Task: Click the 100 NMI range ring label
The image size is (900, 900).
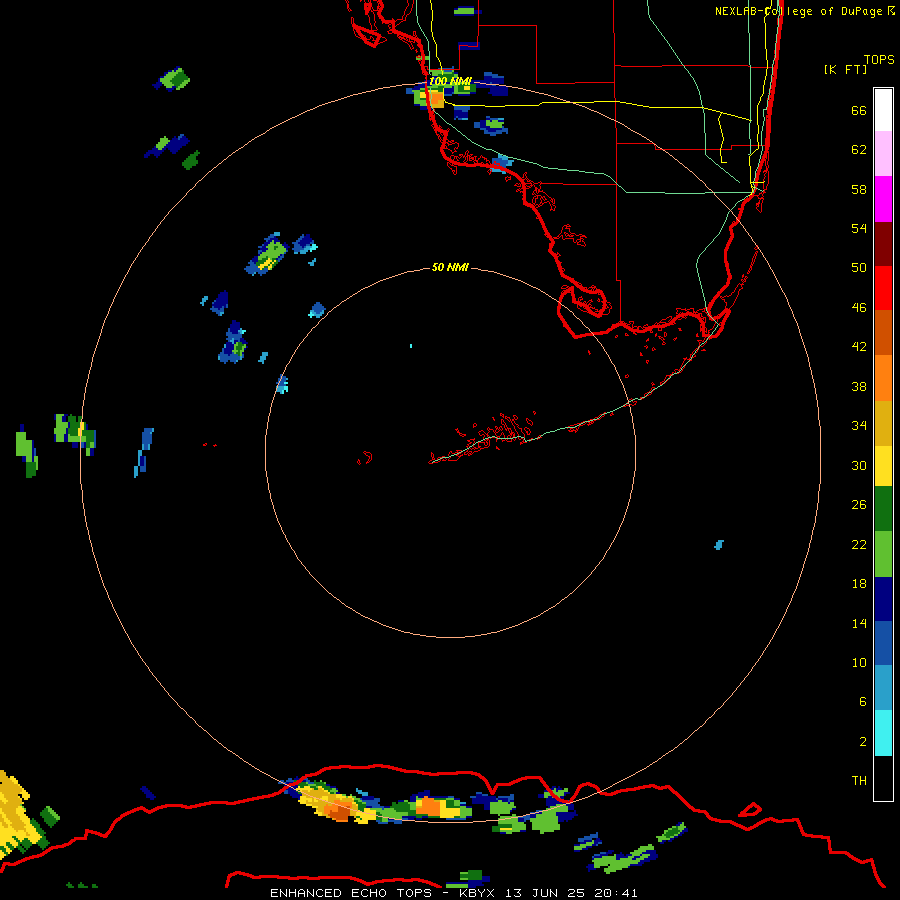Action: point(450,82)
